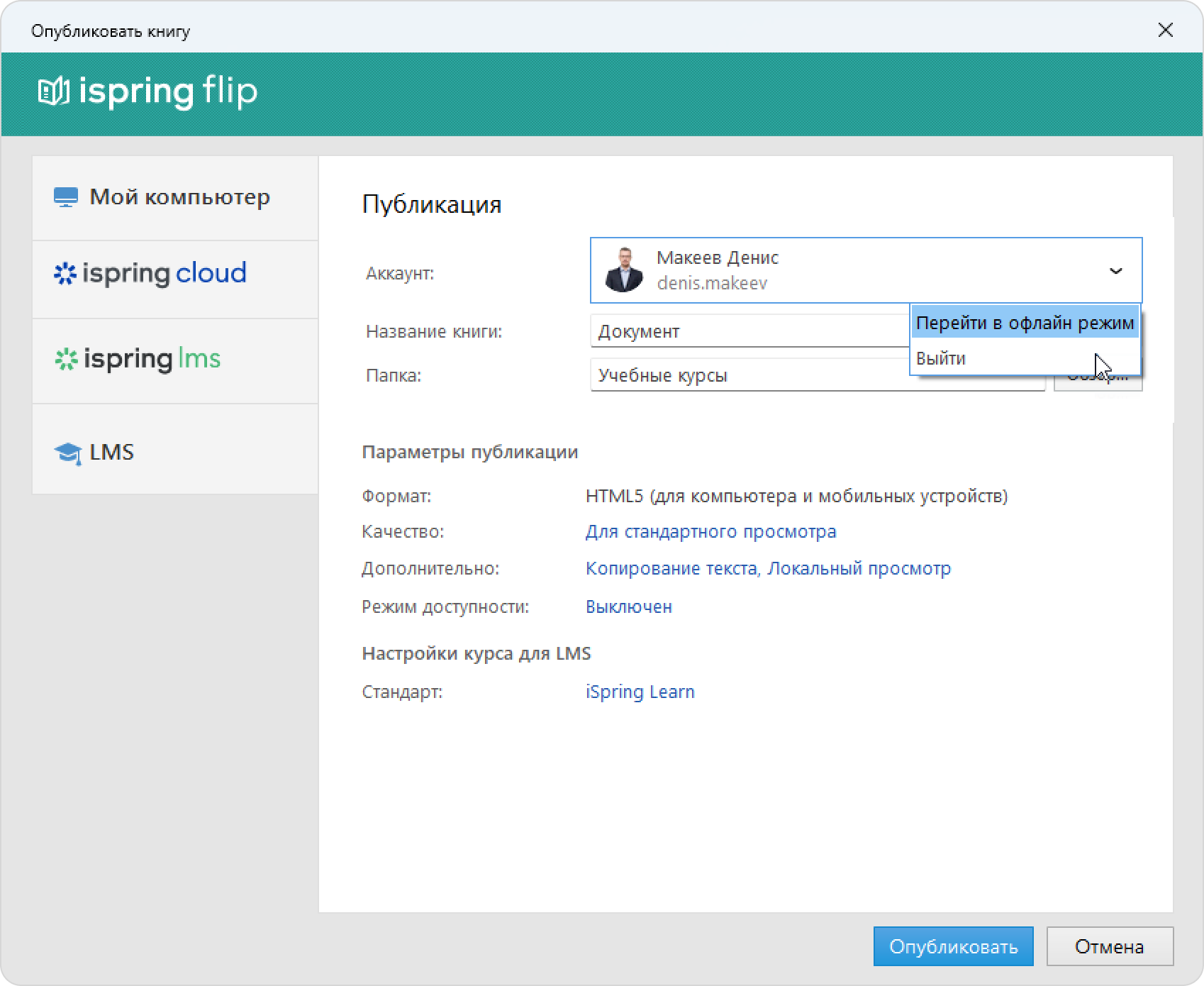Click the Дополнительно: label
Image resolution: width=1204 pixels, height=986 pixels.
[x=430, y=568]
